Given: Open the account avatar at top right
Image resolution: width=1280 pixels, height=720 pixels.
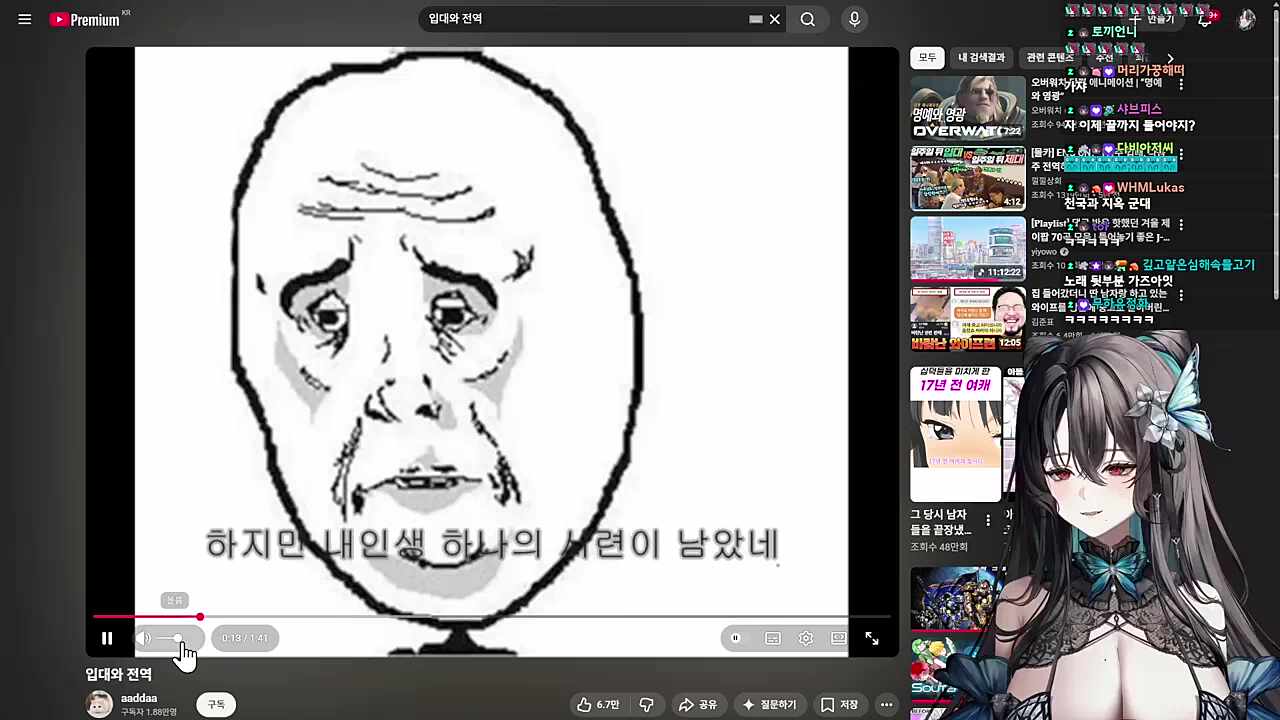Looking at the screenshot, I should 1246,19.
